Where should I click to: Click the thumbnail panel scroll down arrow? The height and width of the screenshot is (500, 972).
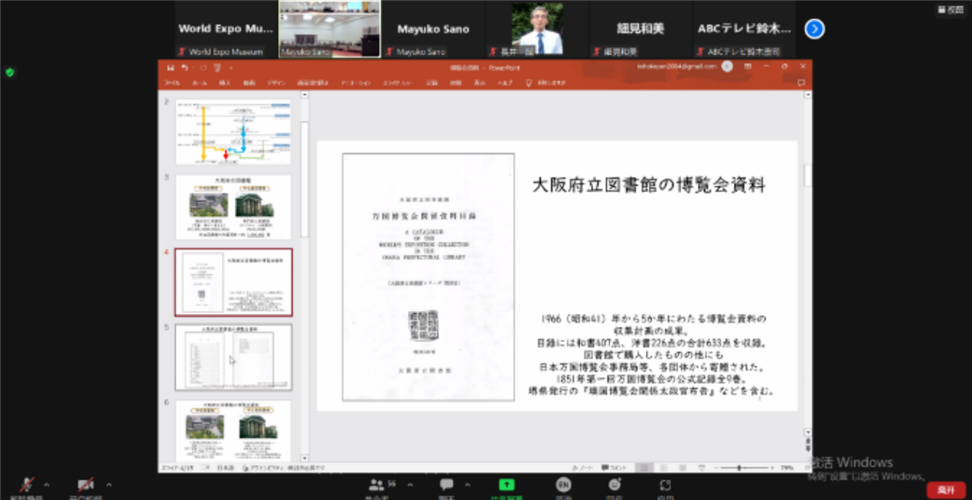[304, 457]
